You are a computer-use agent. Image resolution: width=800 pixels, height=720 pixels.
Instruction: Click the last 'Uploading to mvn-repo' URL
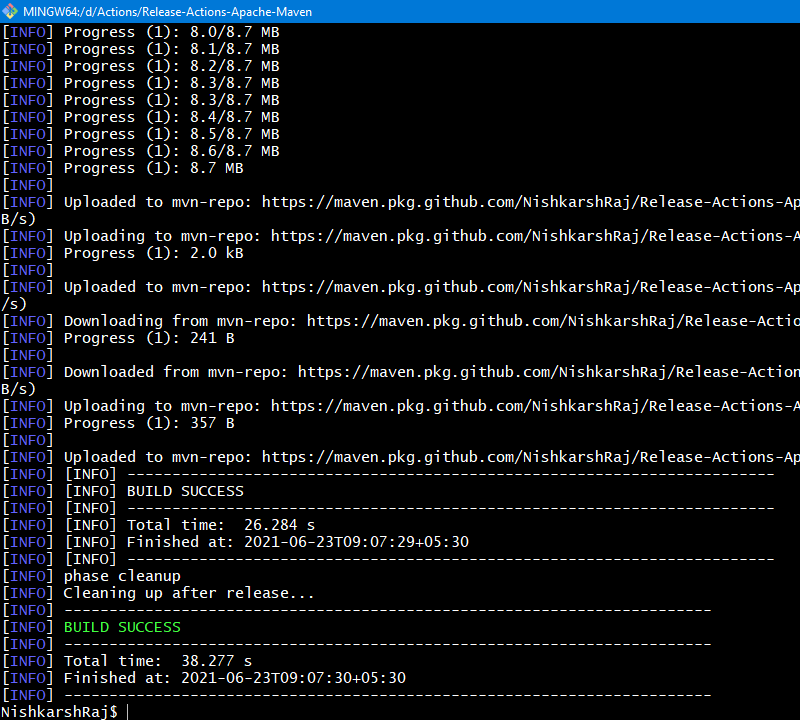[535, 406]
